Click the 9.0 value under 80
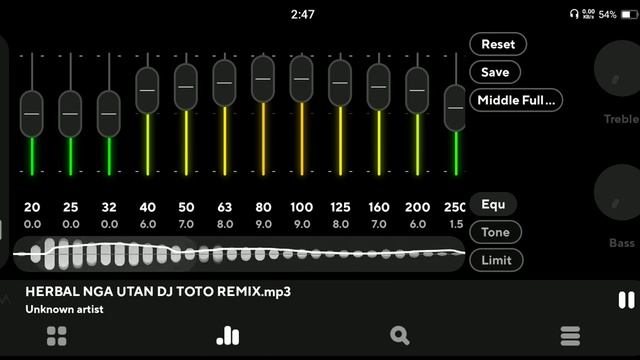The width and height of the screenshot is (640, 360). pos(263,224)
